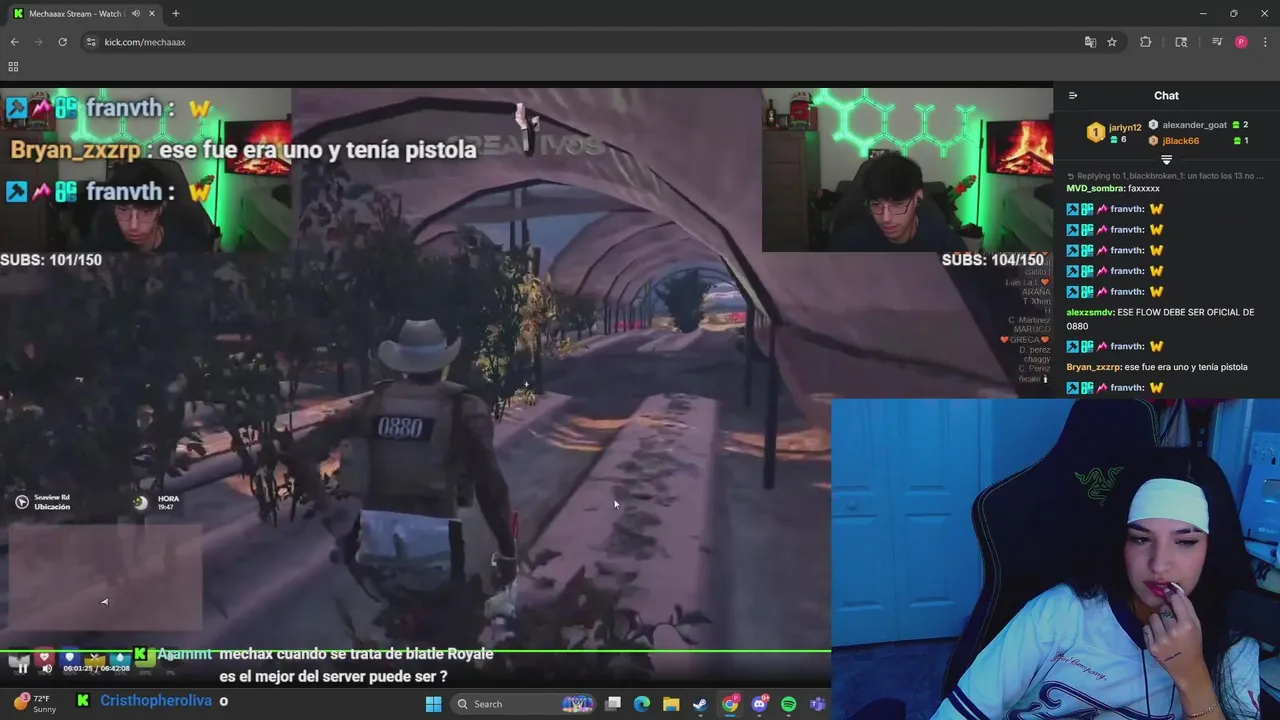Select the Mechaaax Stream tab
Screen dimensions: 1280x720
tap(85, 14)
